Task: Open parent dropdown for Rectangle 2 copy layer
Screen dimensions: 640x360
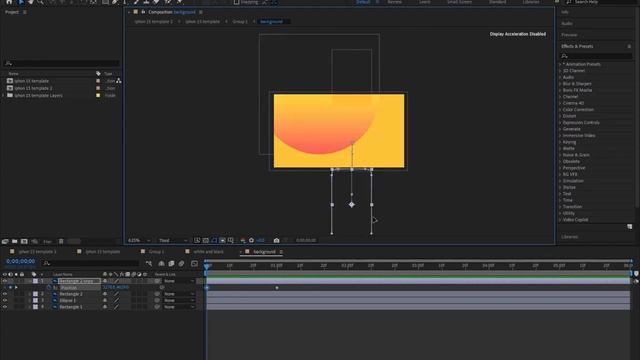Action: 180,281
